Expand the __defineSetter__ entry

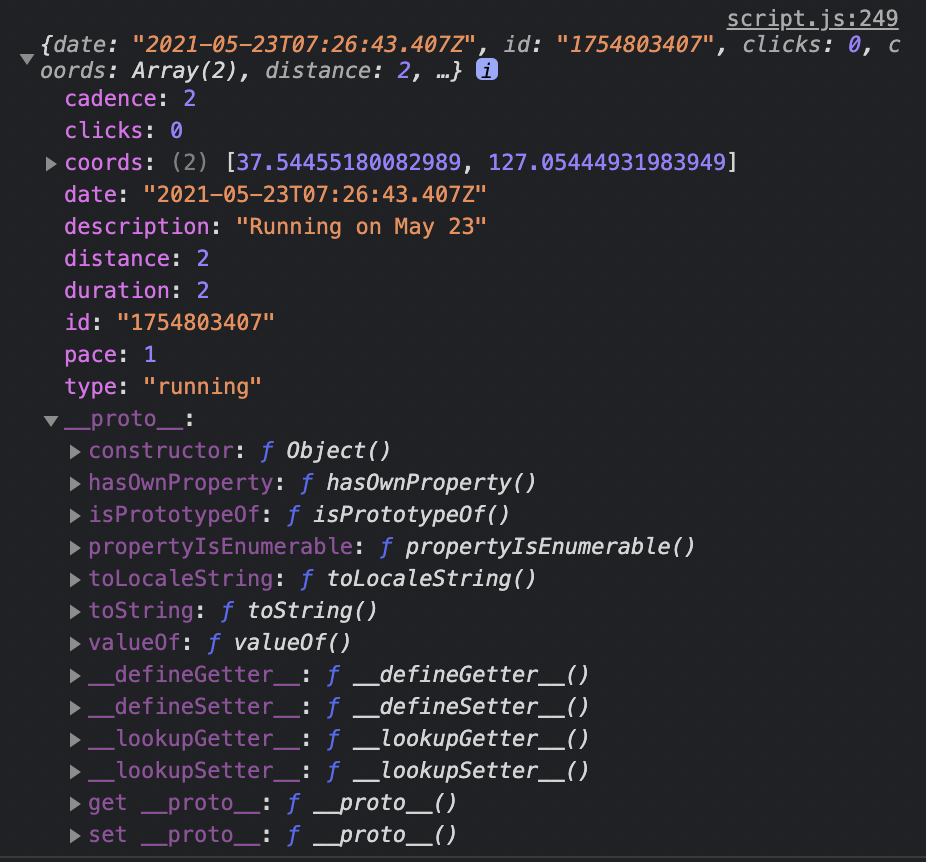coord(75,706)
